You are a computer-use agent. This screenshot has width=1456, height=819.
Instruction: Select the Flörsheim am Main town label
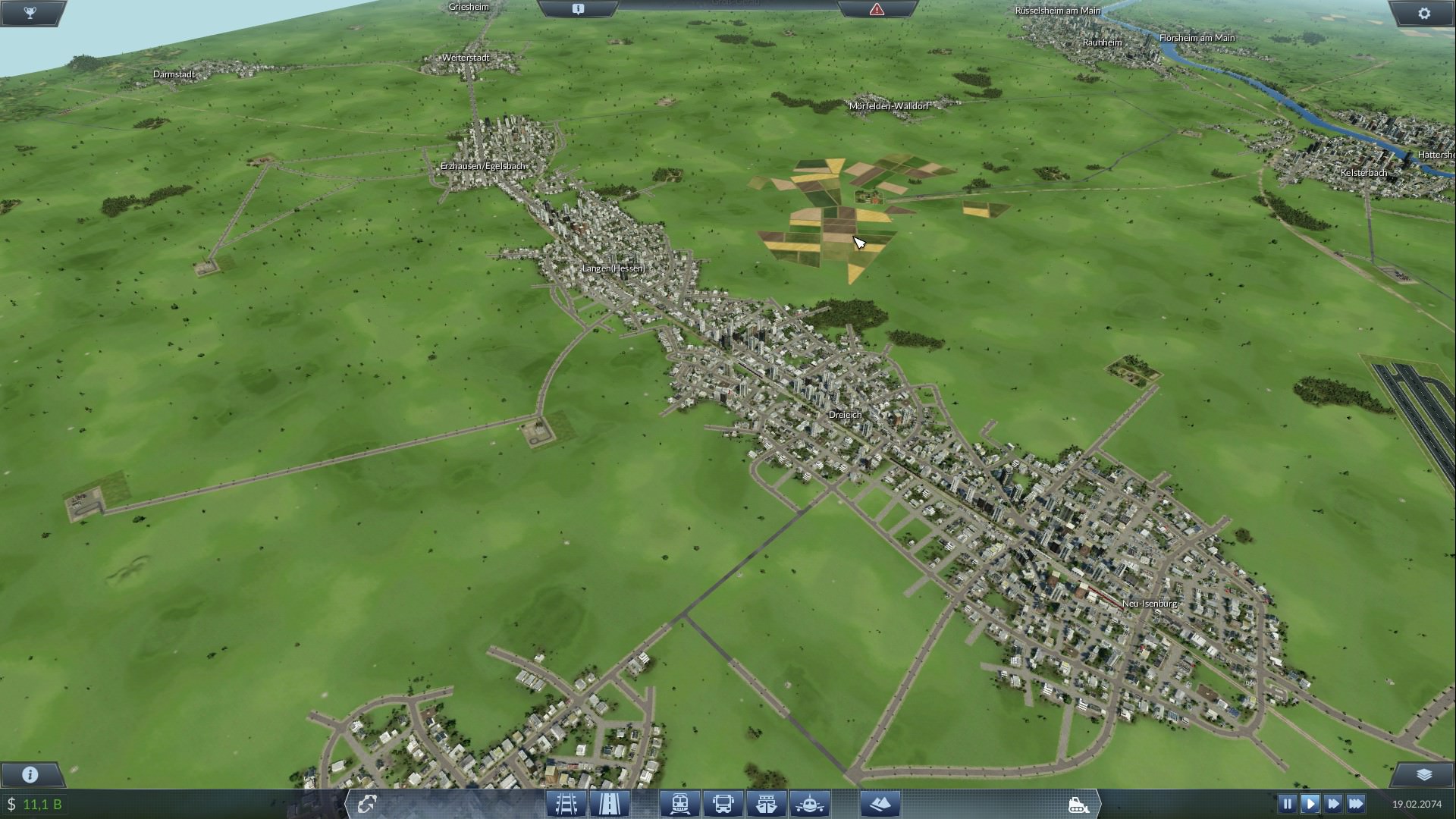point(1197,38)
